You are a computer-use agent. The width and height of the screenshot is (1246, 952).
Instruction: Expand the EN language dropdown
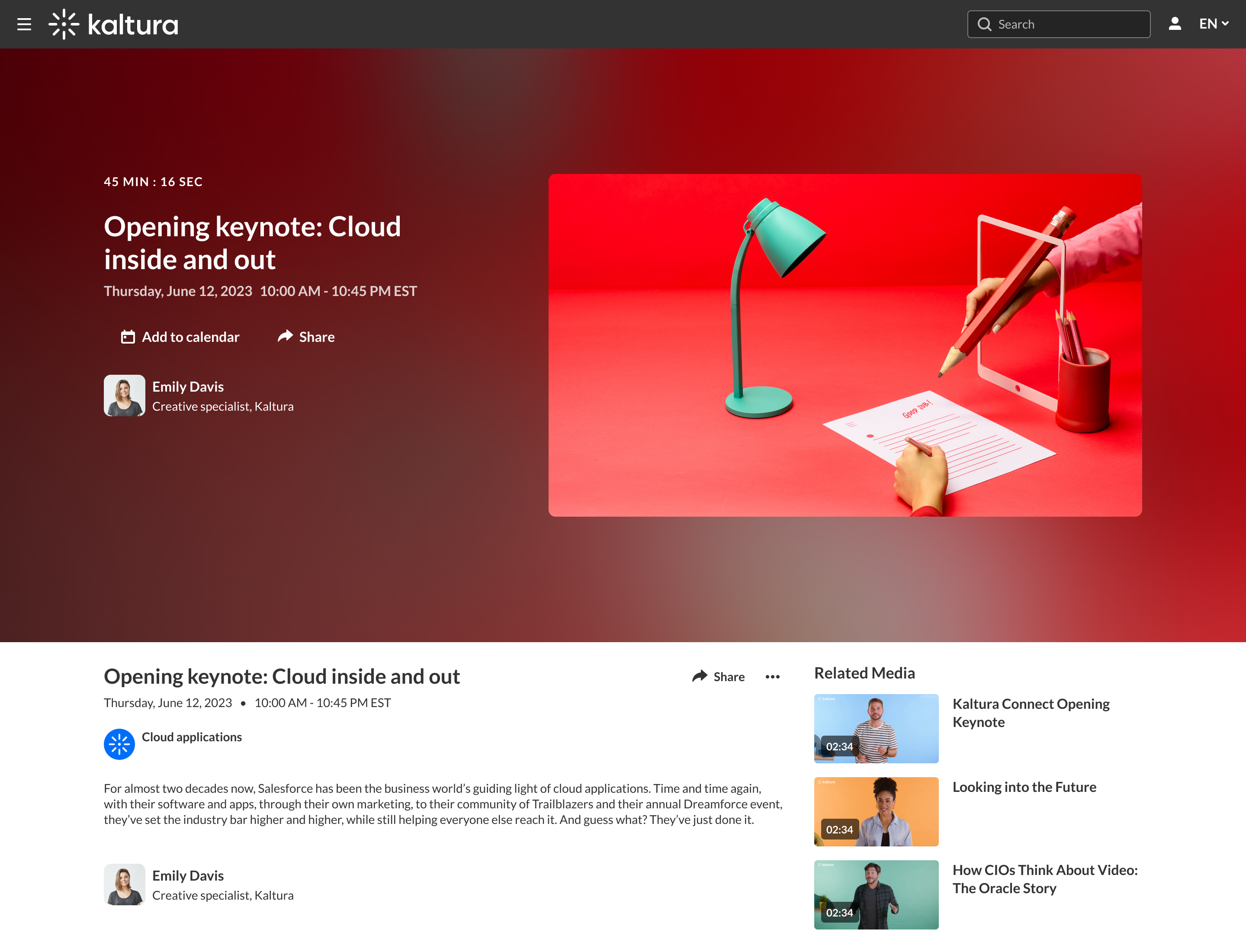click(x=1213, y=24)
